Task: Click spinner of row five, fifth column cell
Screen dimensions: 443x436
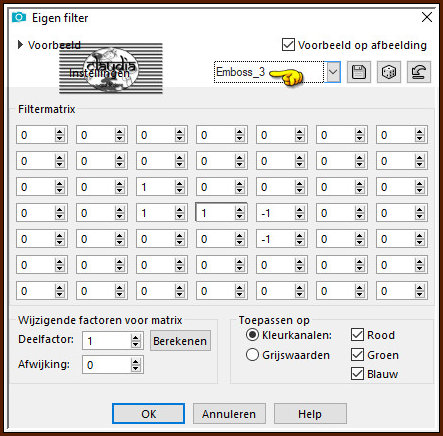Action: 300,239
